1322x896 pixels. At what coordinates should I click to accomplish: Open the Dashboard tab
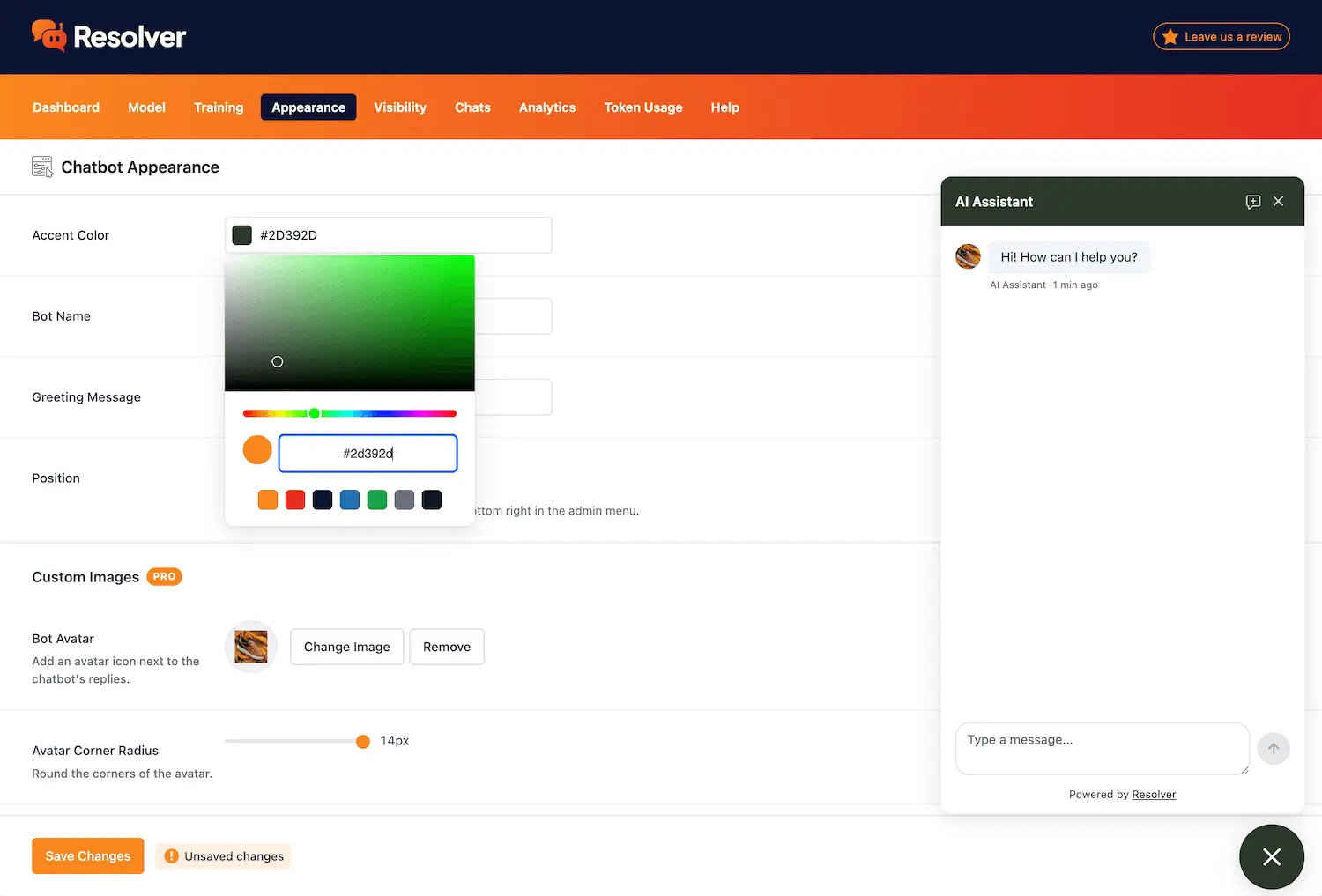pos(66,107)
